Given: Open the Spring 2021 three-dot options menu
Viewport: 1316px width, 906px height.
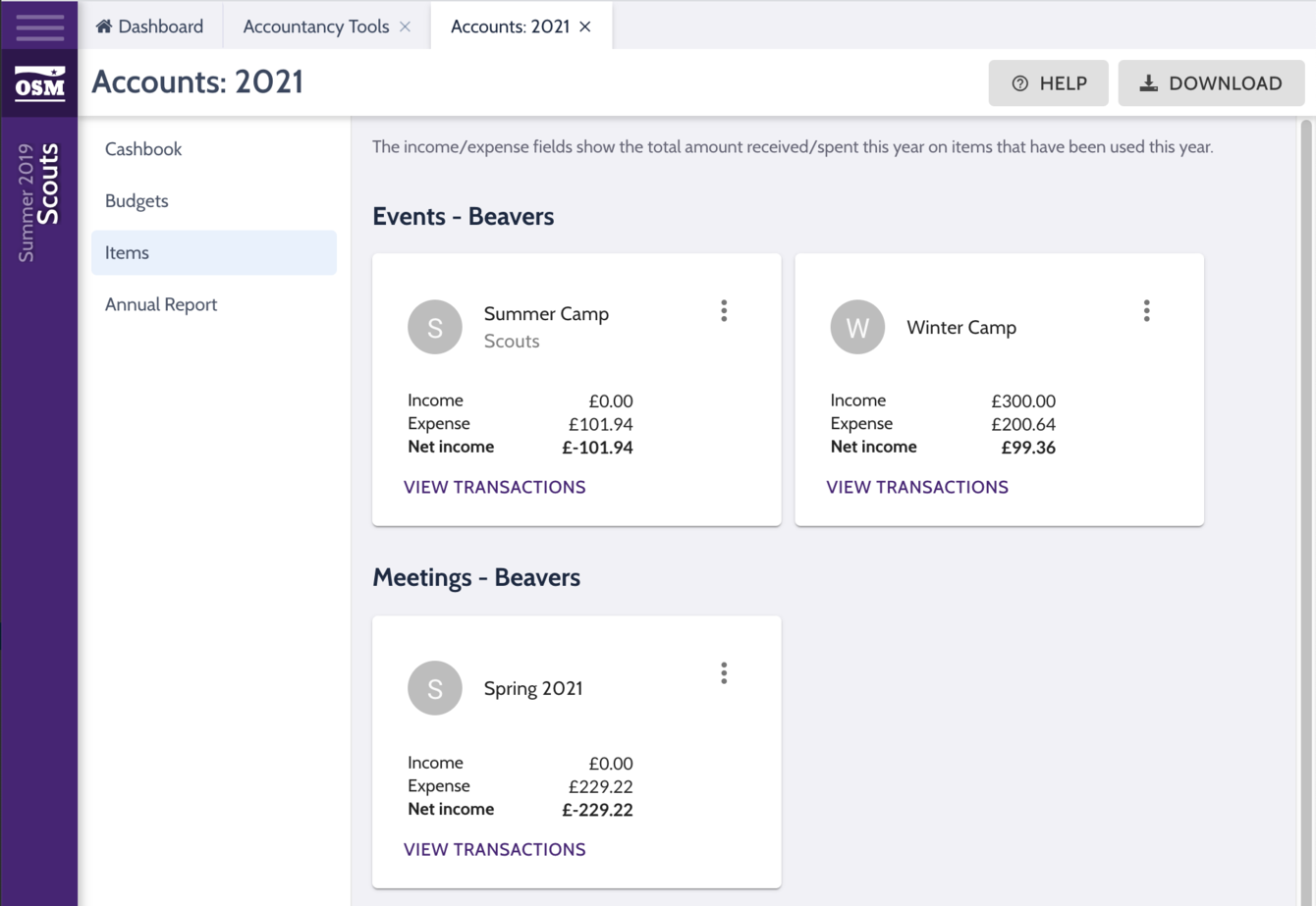Looking at the screenshot, I should [x=724, y=672].
